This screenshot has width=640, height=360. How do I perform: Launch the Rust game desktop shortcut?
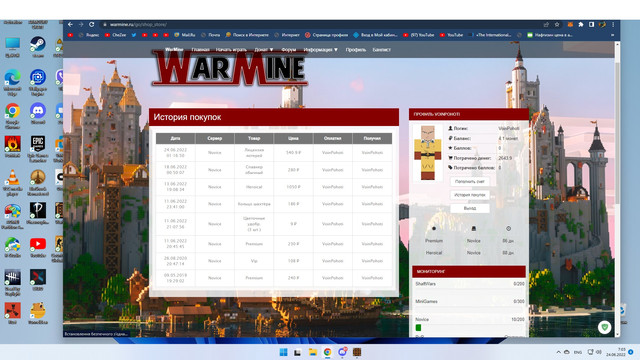pos(13,312)
